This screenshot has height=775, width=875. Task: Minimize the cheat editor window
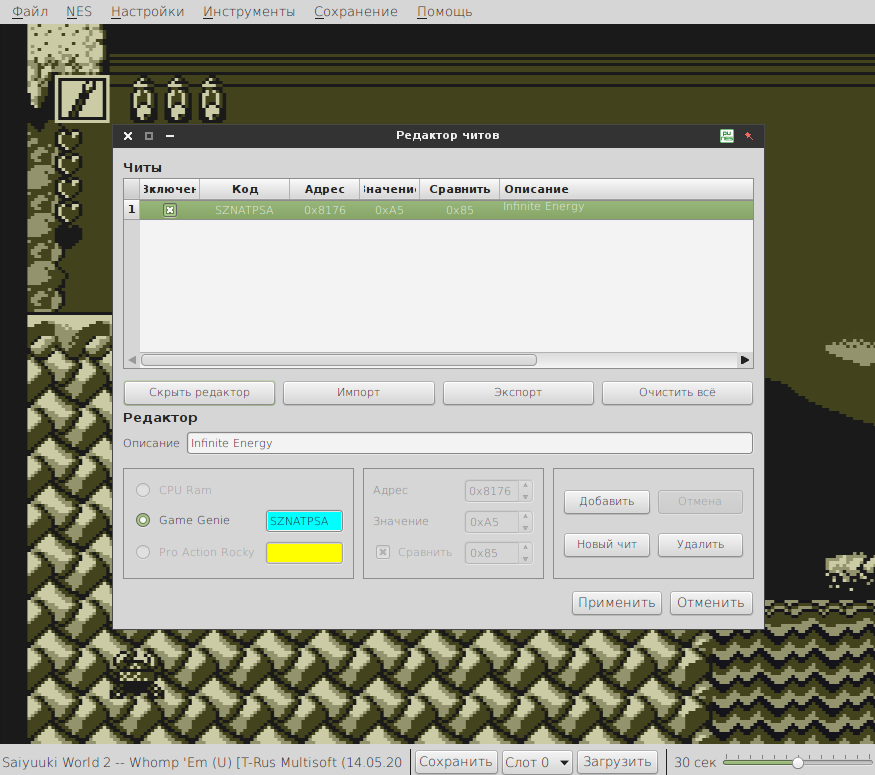pyautogui.click(x=170, y=136)
